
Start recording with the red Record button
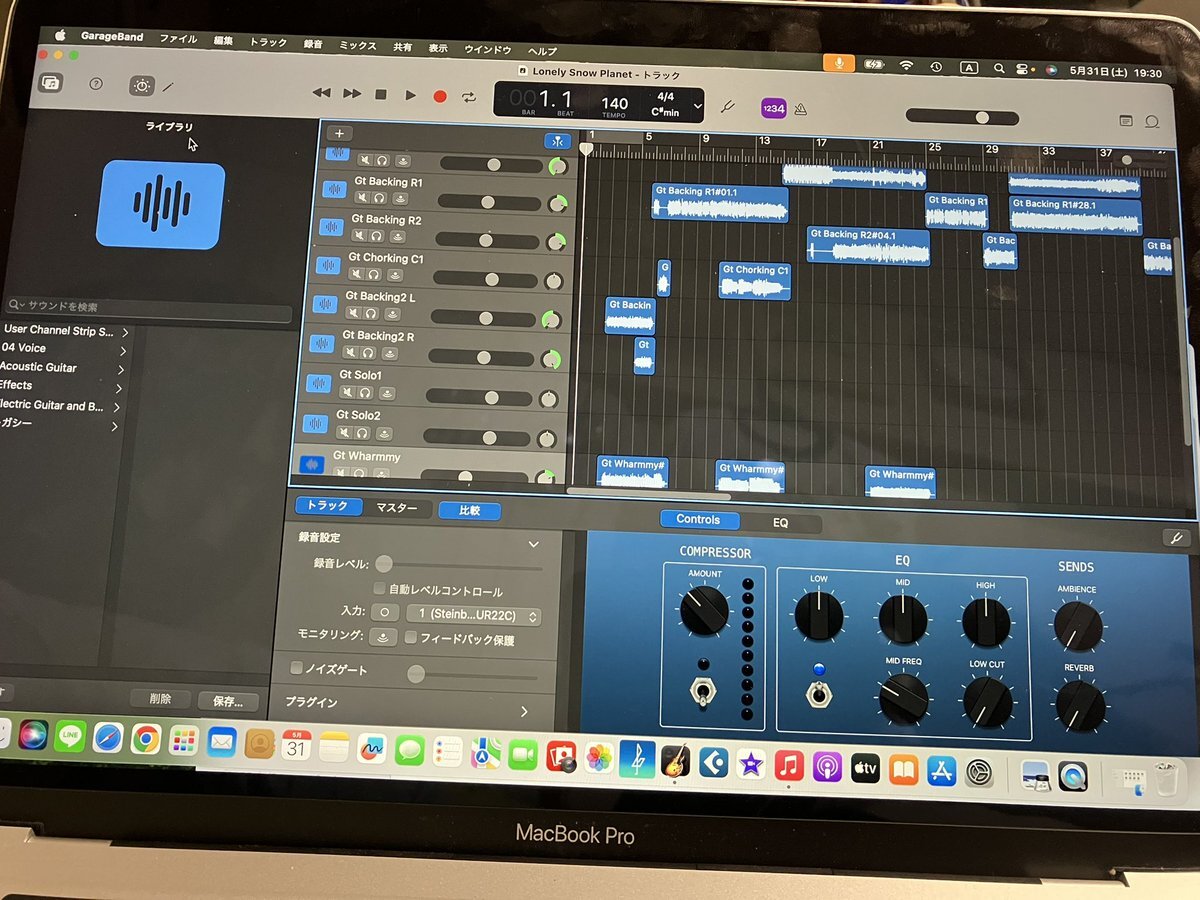click(x=439, y=97)
